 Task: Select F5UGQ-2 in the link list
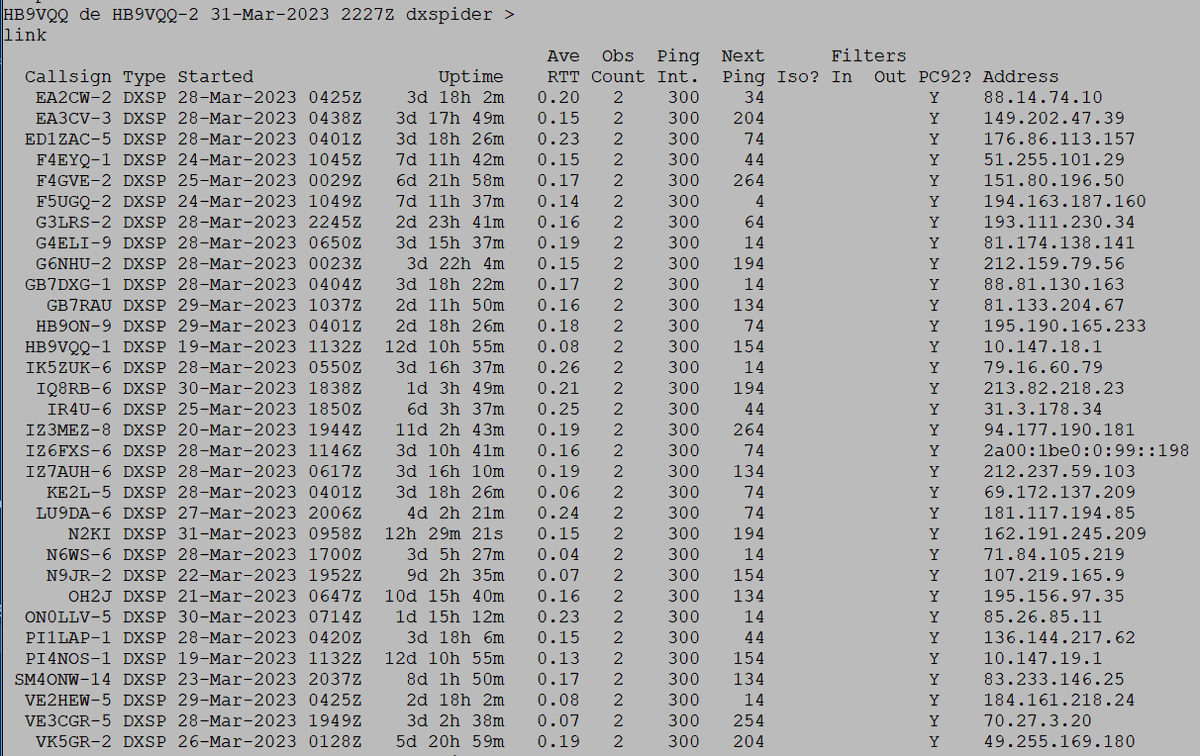(74, 202)
